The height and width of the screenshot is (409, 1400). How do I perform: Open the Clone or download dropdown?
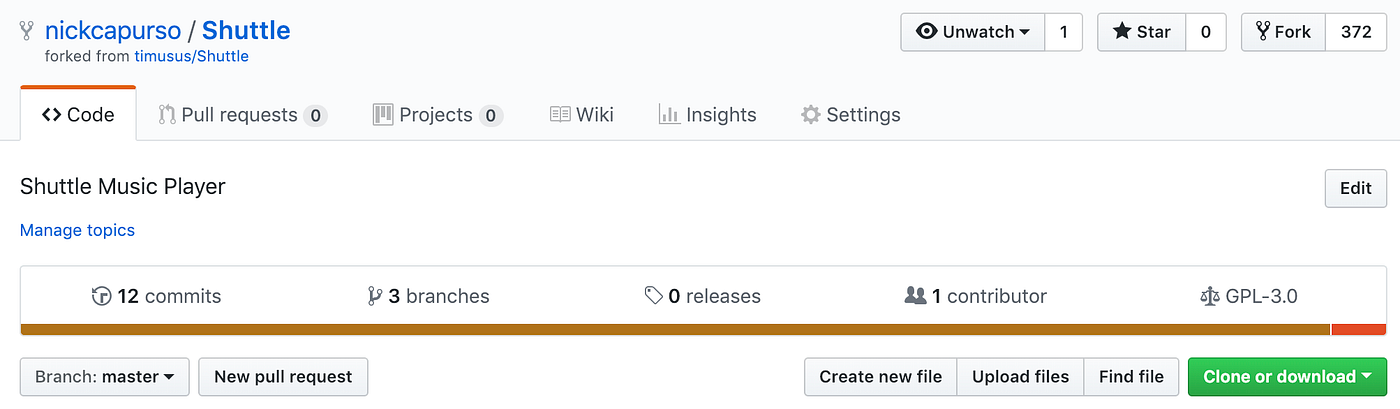click(x=1287, y=377)
